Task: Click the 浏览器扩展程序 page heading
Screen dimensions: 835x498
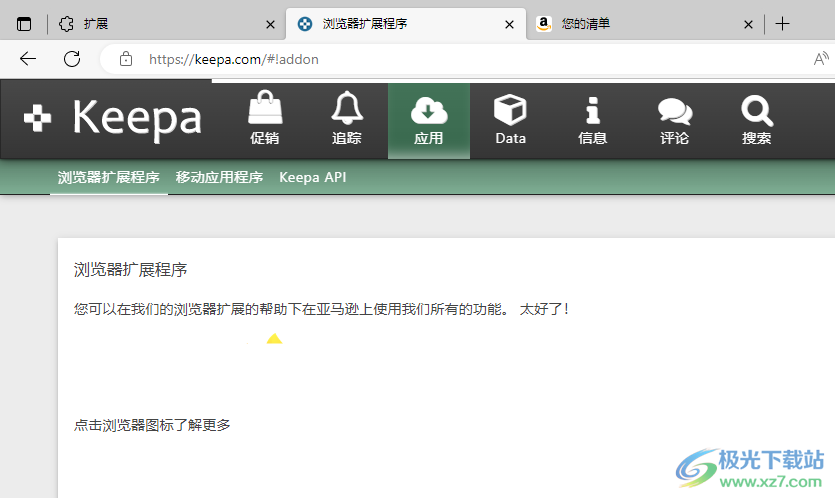Action: (x=130, y=270)
